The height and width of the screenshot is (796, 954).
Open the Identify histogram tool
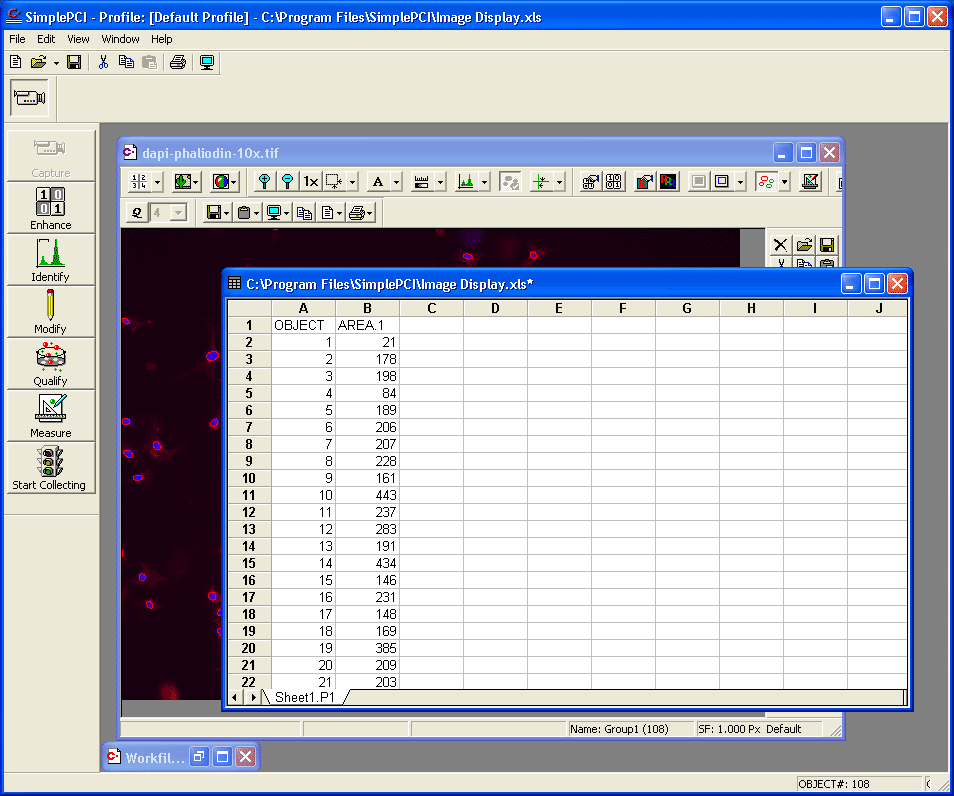click(x=50, y=260)
